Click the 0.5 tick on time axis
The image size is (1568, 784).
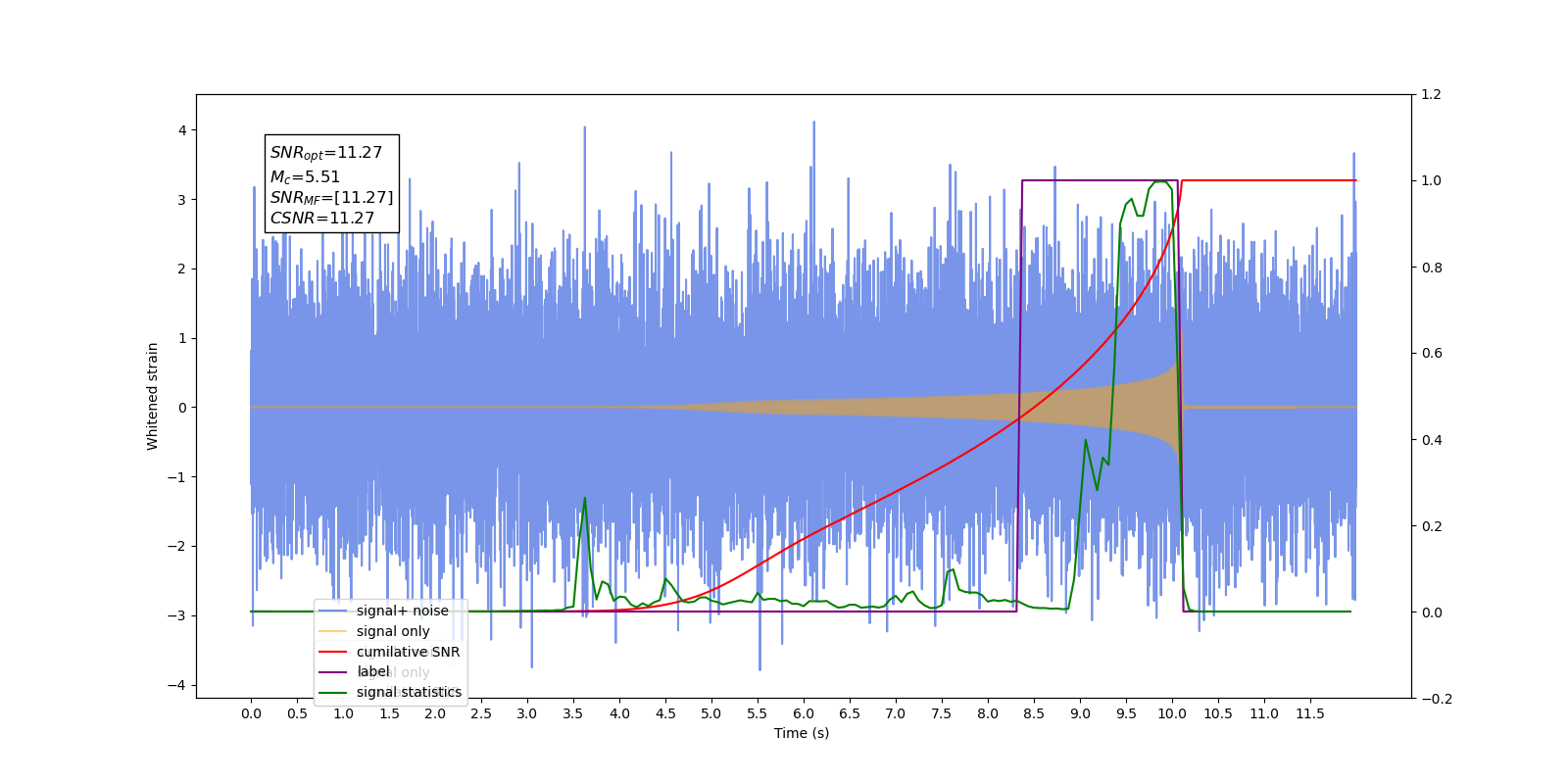[x=297, y=713]
